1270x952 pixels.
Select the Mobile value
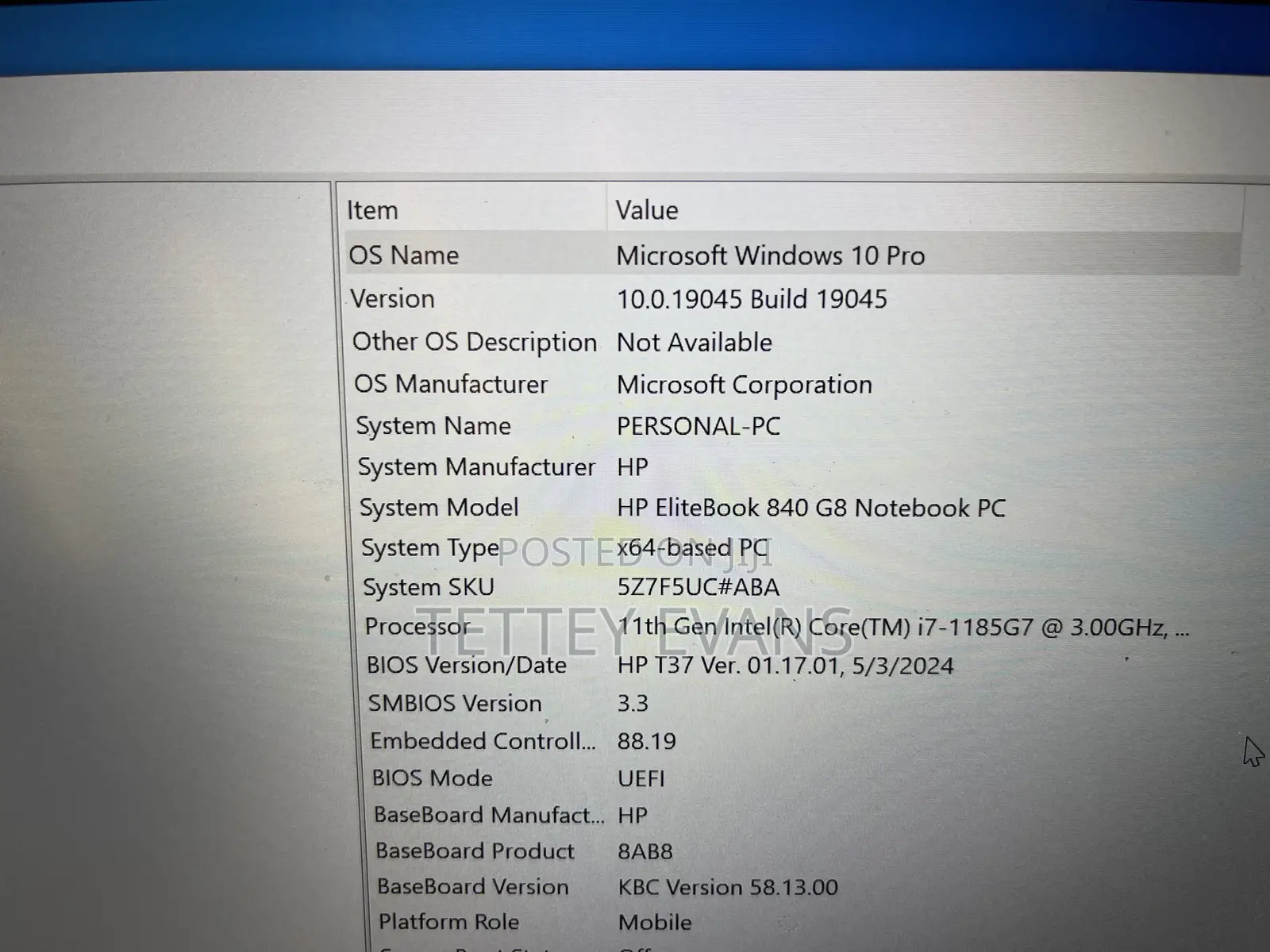[x=655, y=922]
